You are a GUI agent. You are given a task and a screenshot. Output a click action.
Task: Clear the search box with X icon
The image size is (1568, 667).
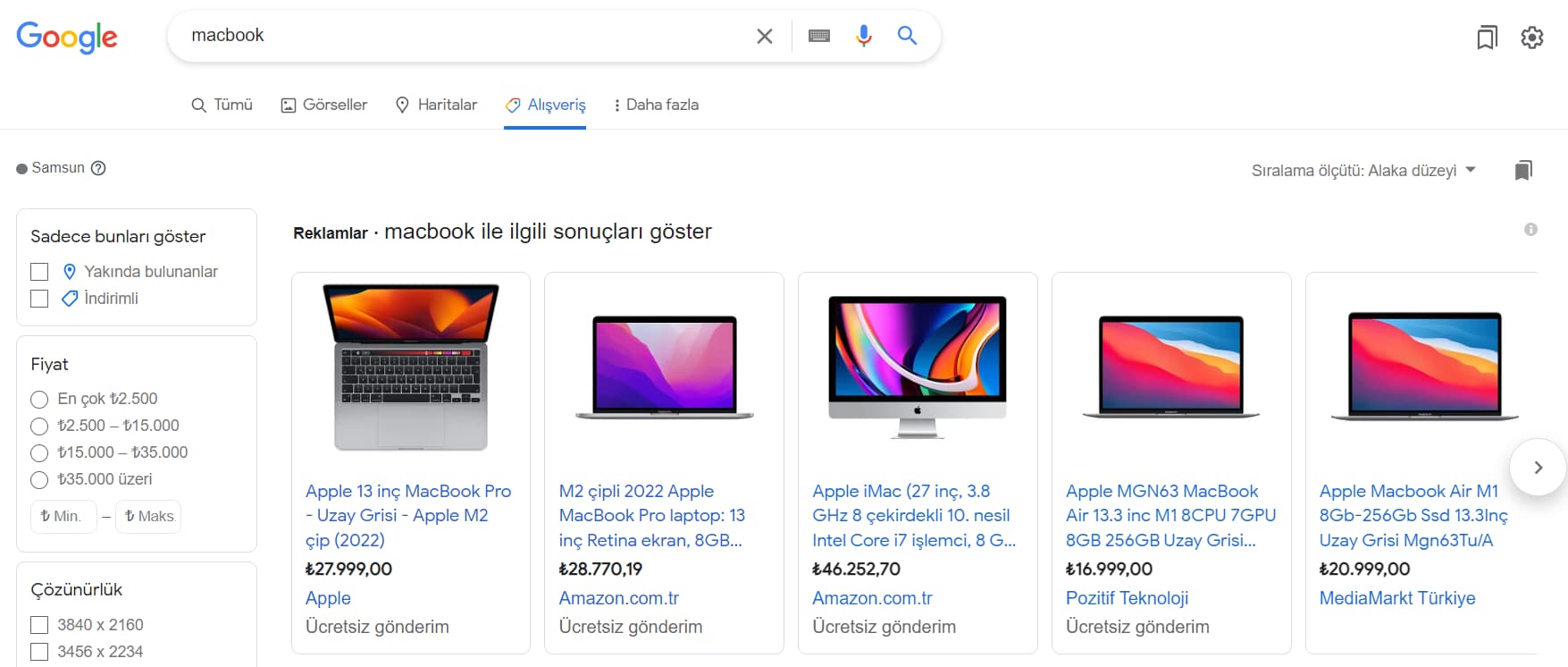pos(765,36)
